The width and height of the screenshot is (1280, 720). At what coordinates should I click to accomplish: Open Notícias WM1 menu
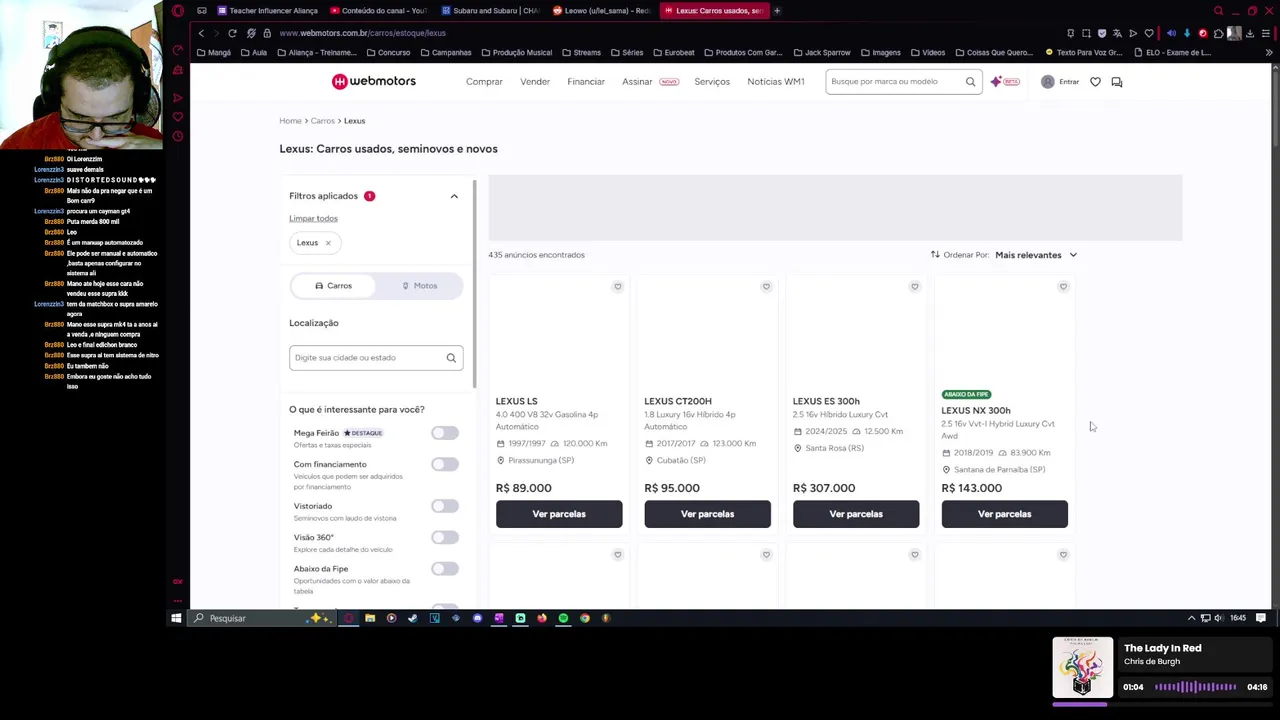coord(776,82)
